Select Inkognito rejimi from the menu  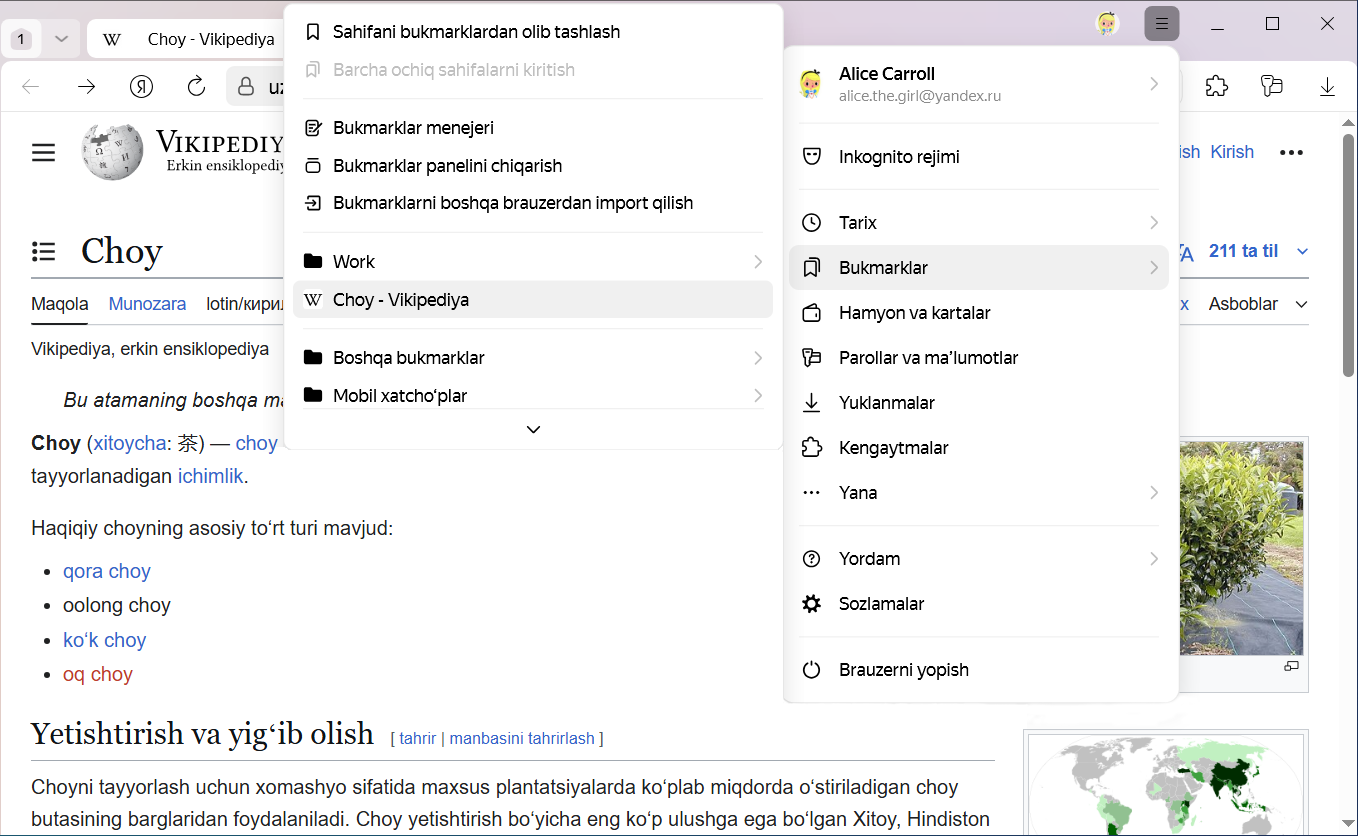coord(898,157)
